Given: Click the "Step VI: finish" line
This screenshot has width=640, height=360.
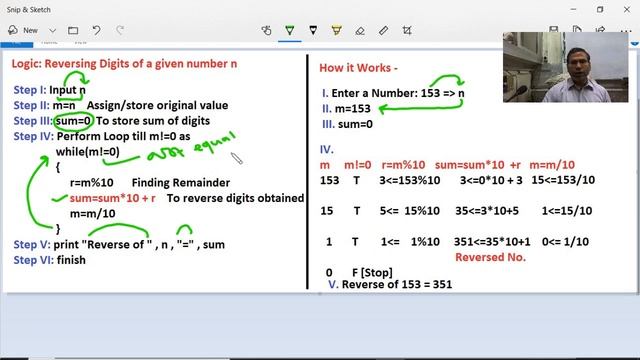Looking at the screenshot, I should coord(49,260).
